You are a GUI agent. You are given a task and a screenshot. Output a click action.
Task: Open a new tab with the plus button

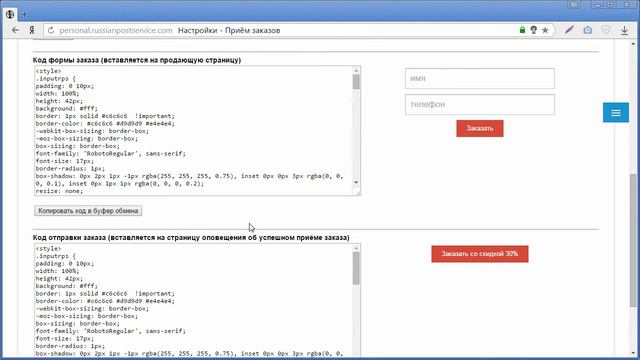(24, 14)
